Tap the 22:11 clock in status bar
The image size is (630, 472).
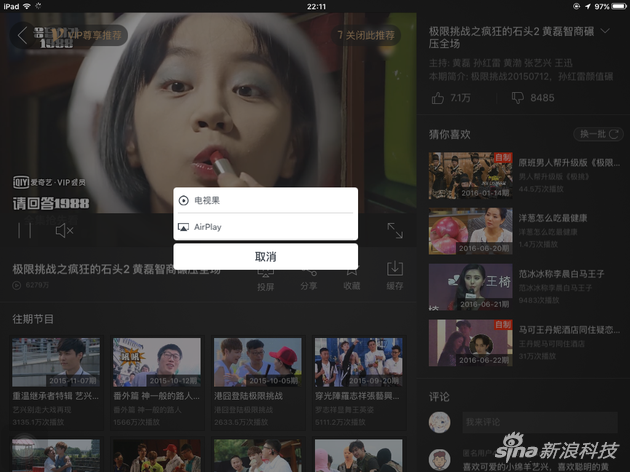316,6
